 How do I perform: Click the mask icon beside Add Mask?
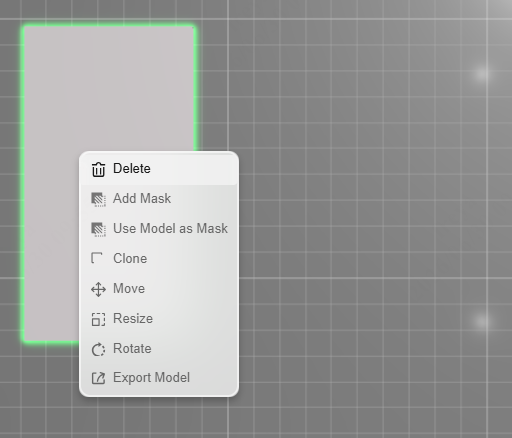click(x=98, y=199)
